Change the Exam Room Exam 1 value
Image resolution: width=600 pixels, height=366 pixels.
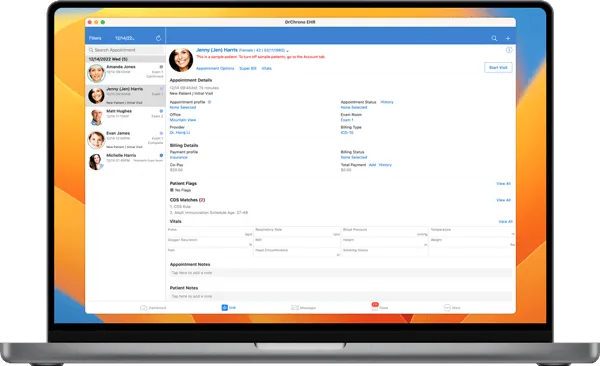pos(347,120)
